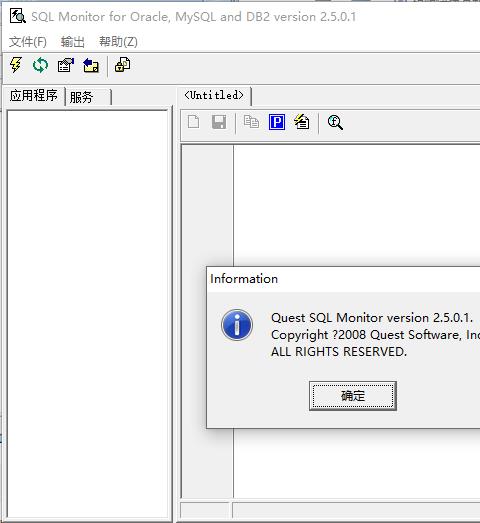Image resolution: width=480 pixels, height=523 pixels.
Task: Open the 帮助(Z) menu
Action: coord(118,42)
